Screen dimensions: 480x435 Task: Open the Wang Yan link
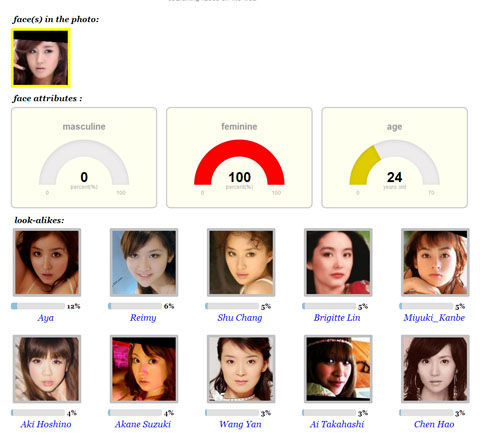240,424
